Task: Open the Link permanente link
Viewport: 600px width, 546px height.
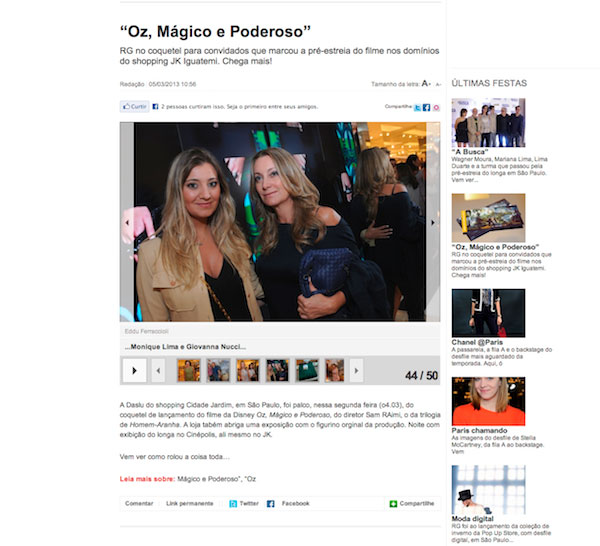Action: [189, 504]
